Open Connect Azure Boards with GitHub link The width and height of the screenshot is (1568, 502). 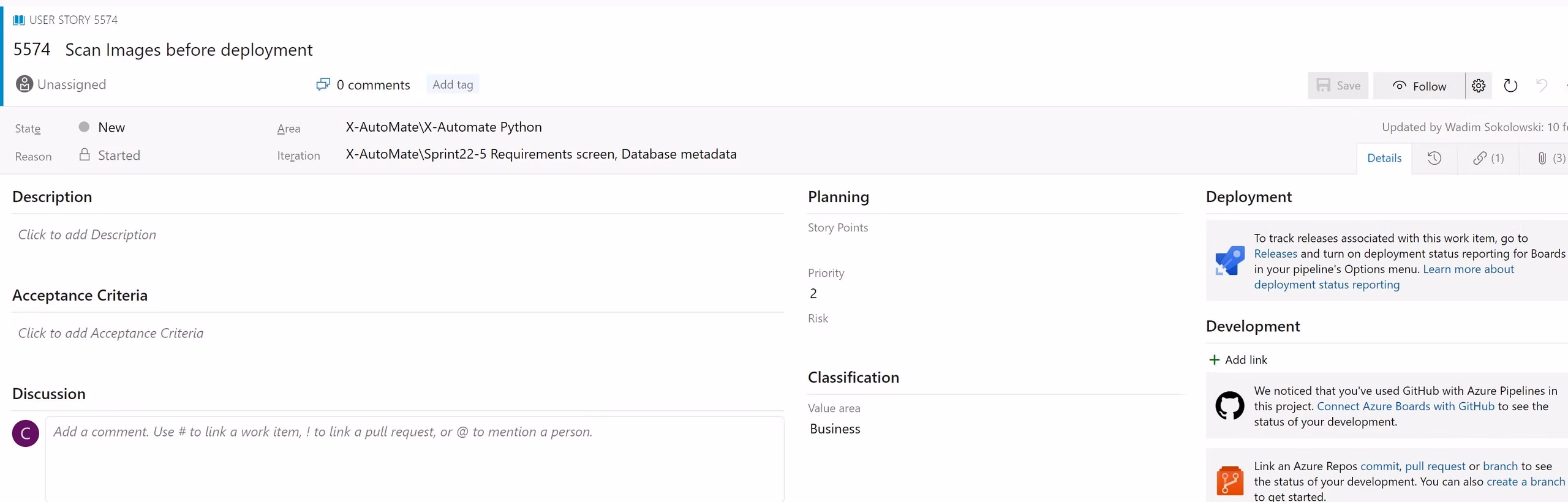1406,406
